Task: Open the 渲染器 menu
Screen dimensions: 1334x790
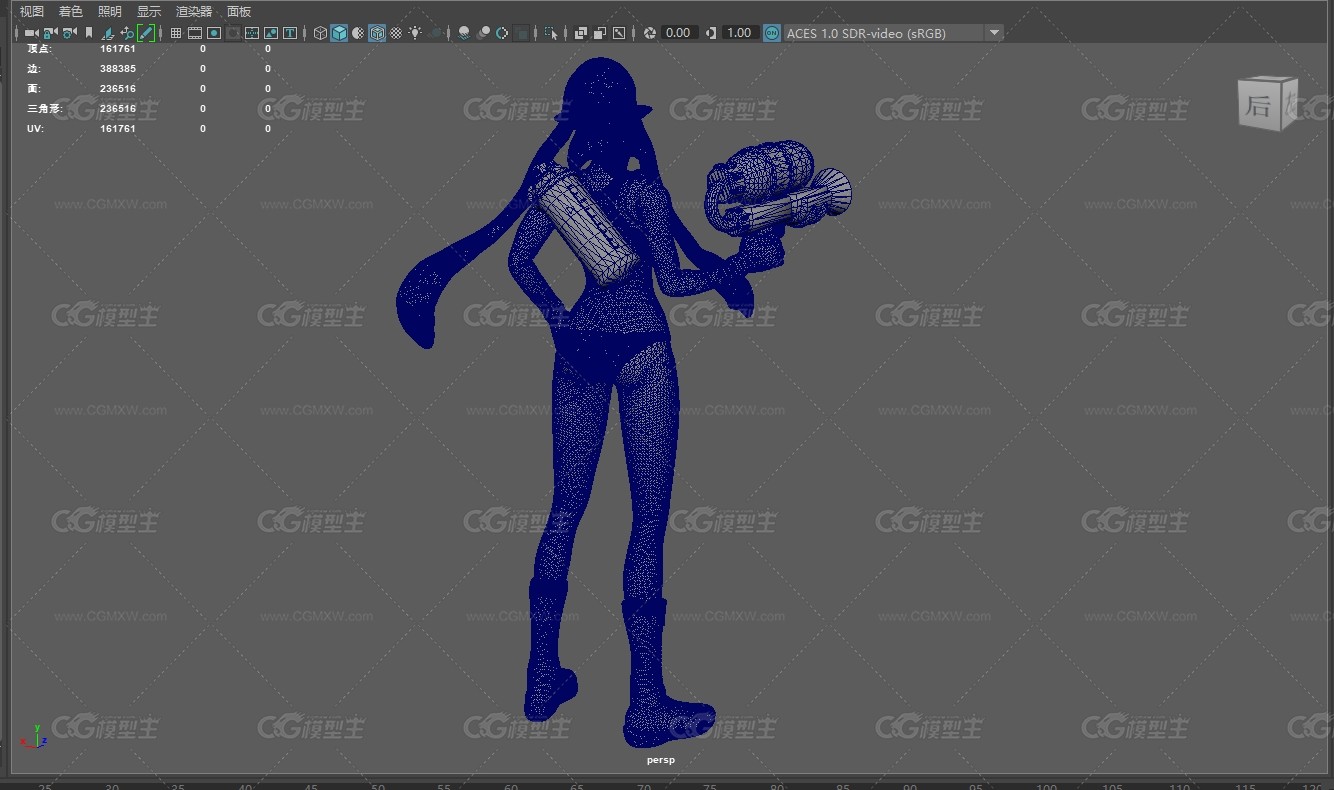Action: [194, 11]
